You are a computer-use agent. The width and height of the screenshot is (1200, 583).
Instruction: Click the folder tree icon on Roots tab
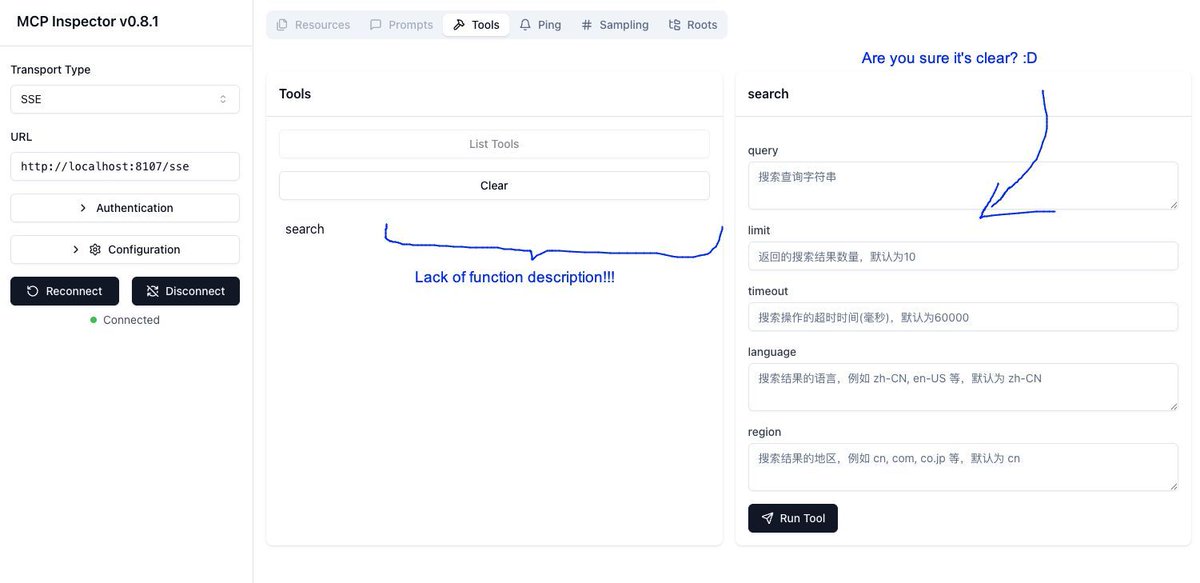(x=674, y=25)
